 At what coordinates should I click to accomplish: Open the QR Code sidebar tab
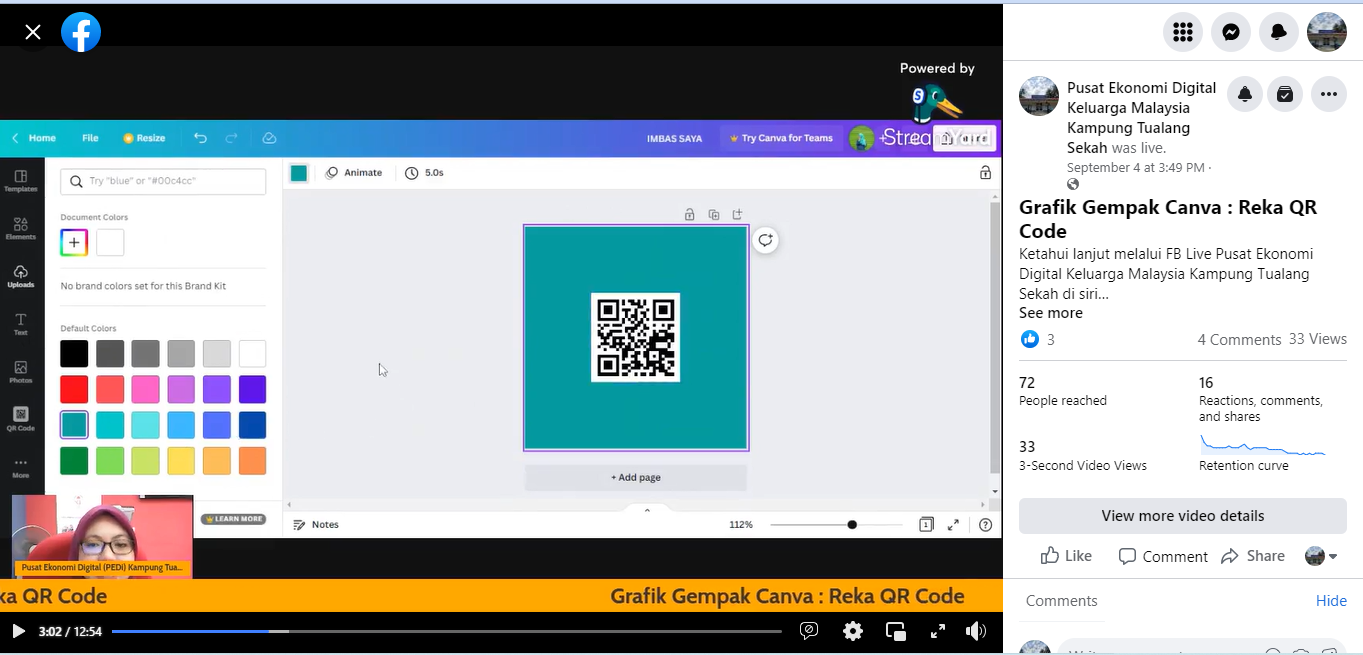coord(21,419)
